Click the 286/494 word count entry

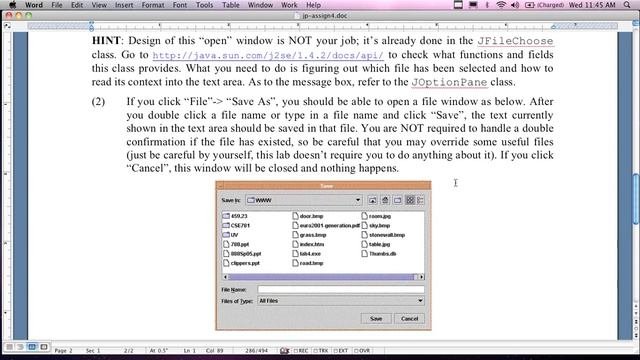[256, 351]
